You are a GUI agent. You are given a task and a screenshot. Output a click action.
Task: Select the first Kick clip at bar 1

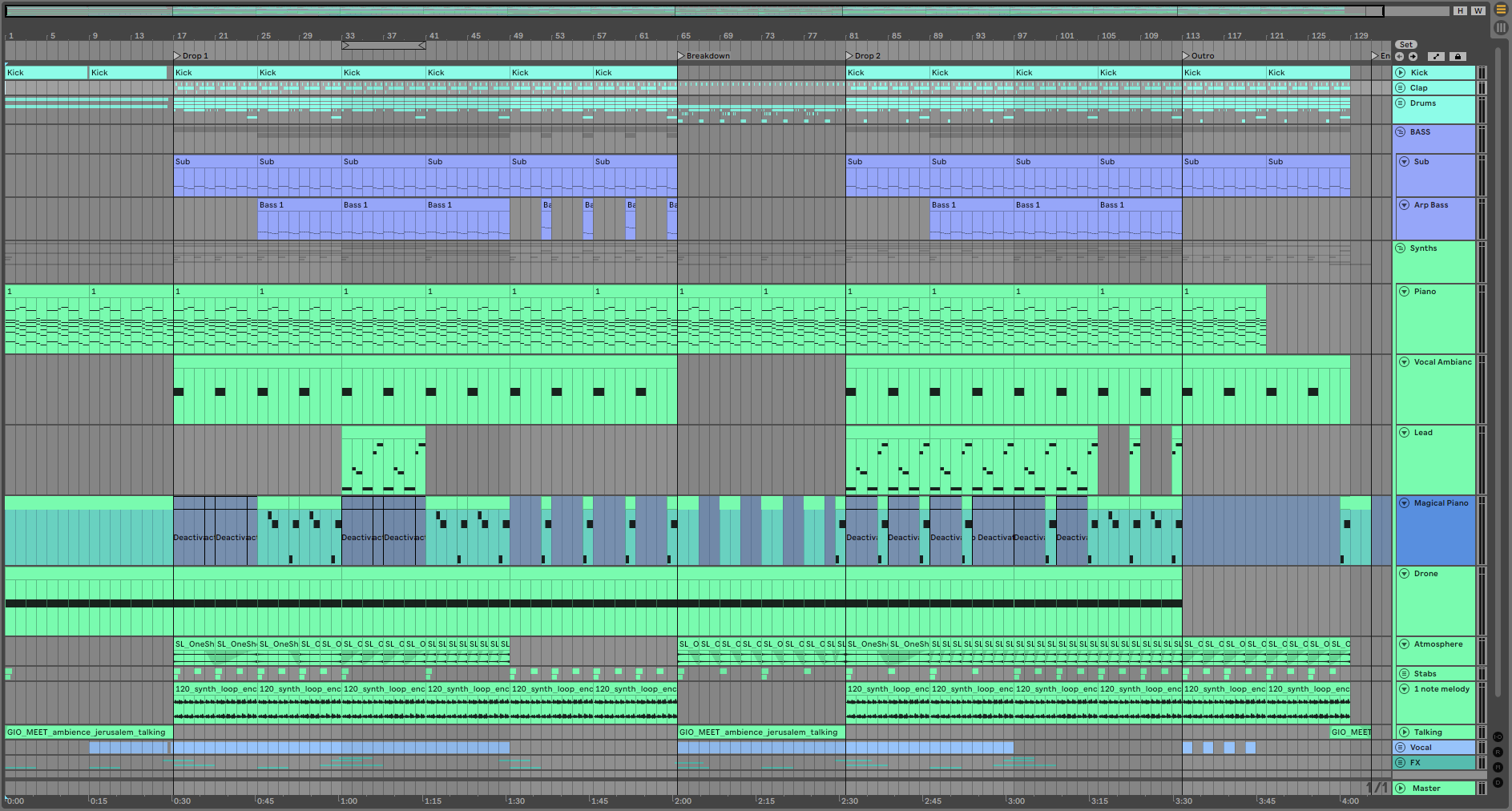[x=46, y=73]
